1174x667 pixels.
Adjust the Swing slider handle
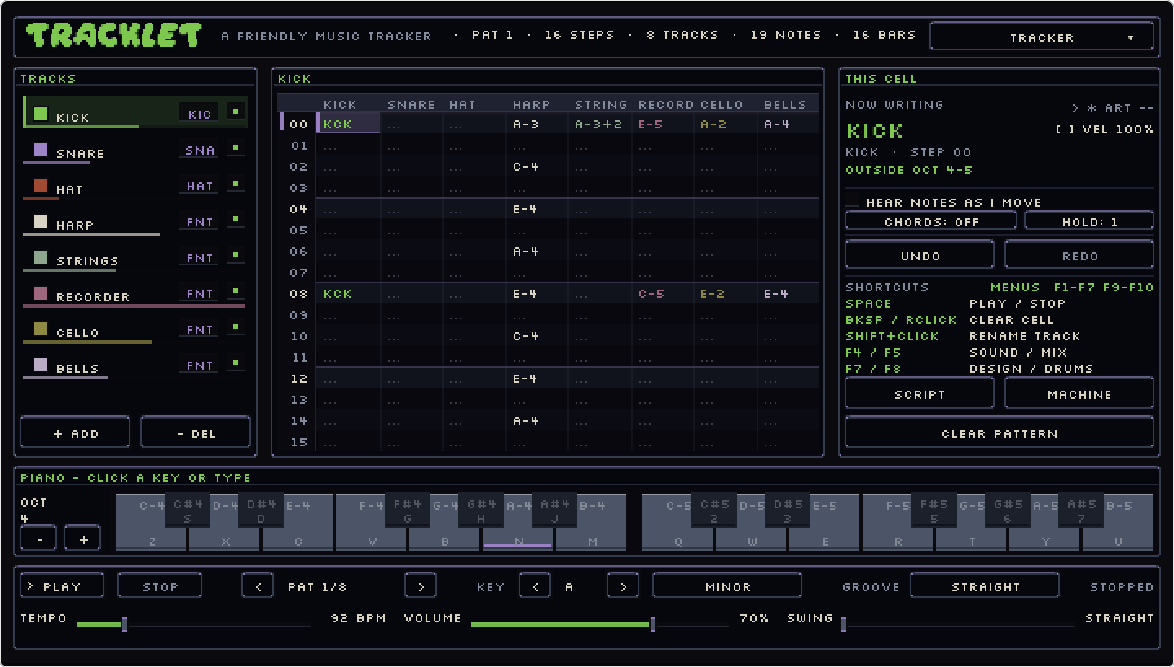pos(843,624)
